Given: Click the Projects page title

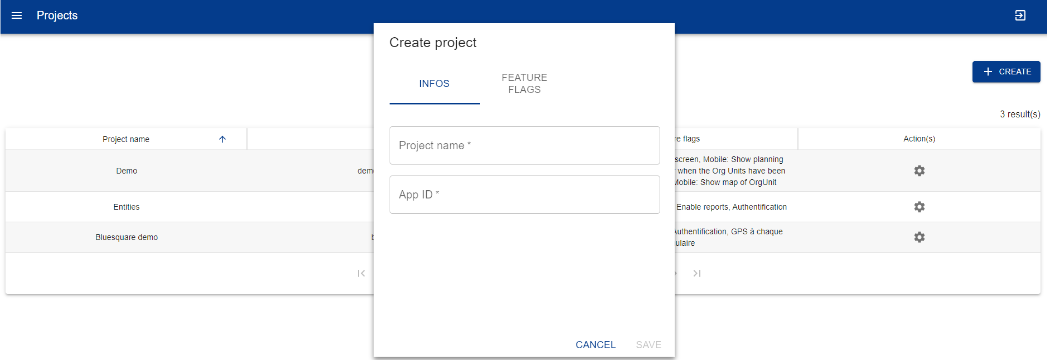Looking at the screenshot, I should point(57,15).
